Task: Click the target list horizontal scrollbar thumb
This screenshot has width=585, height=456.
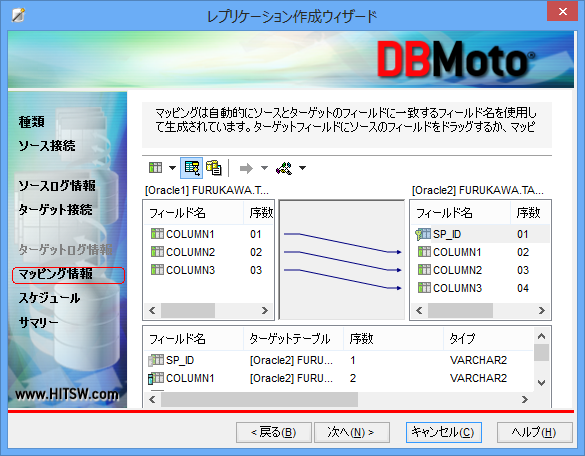Action: (460, 310)
